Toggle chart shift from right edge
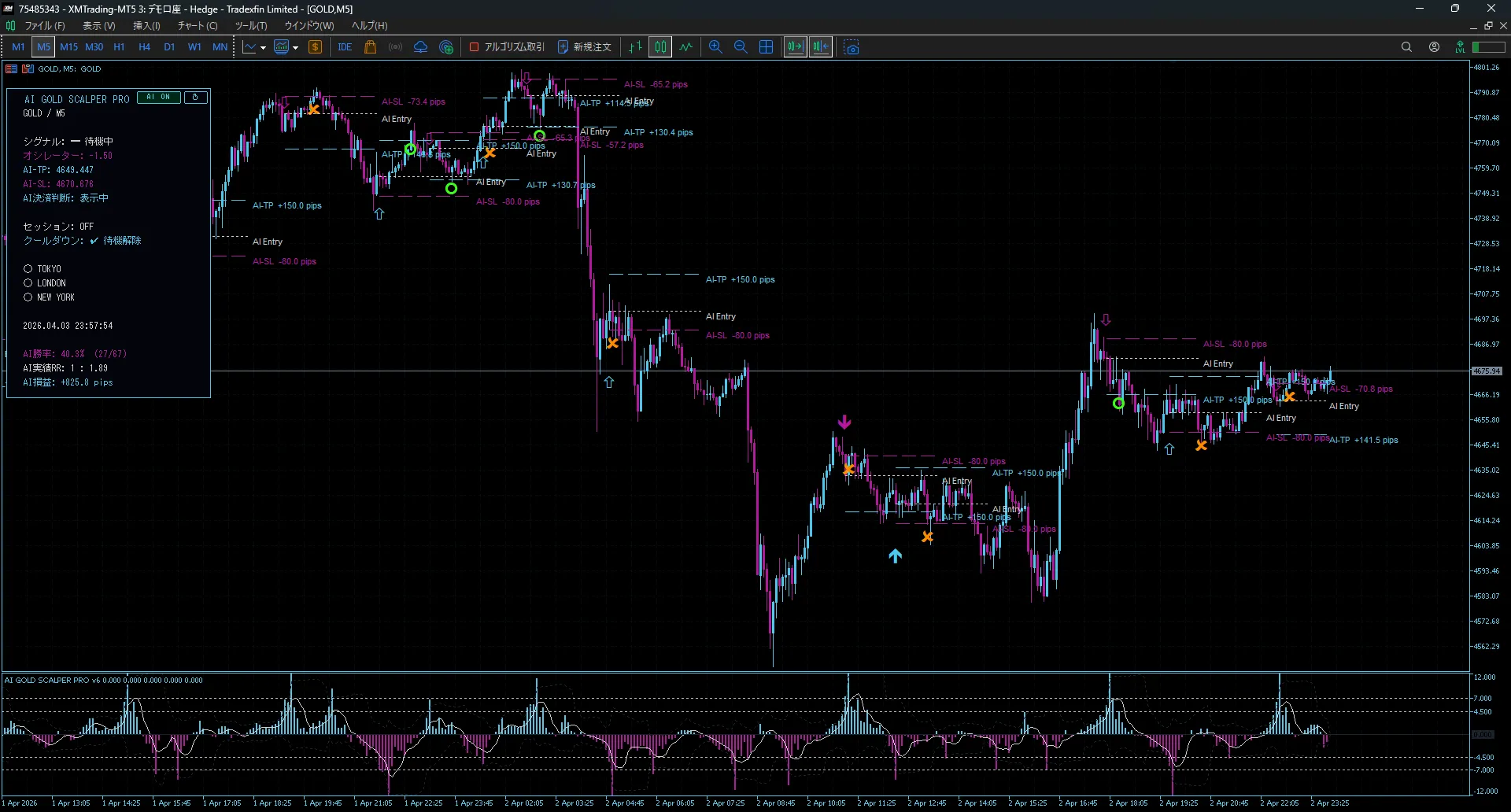This screenshot has height=812, width=1511. click(821, 47)
